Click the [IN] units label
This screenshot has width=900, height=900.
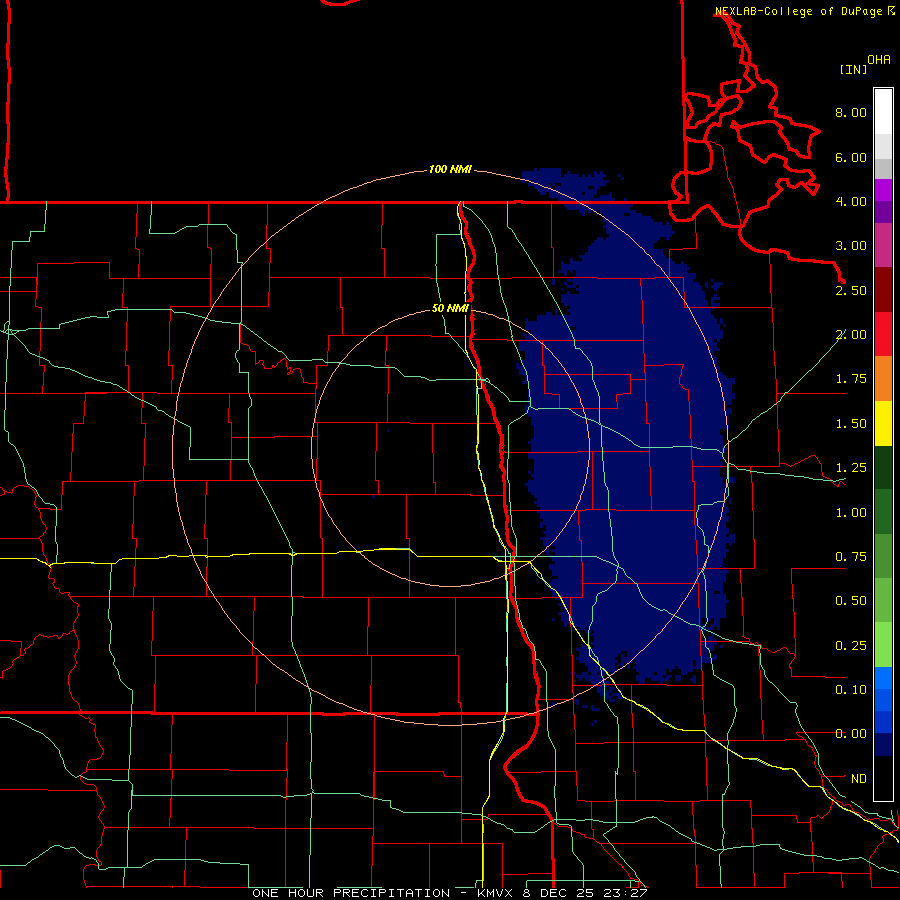click(x=854, y=69)
